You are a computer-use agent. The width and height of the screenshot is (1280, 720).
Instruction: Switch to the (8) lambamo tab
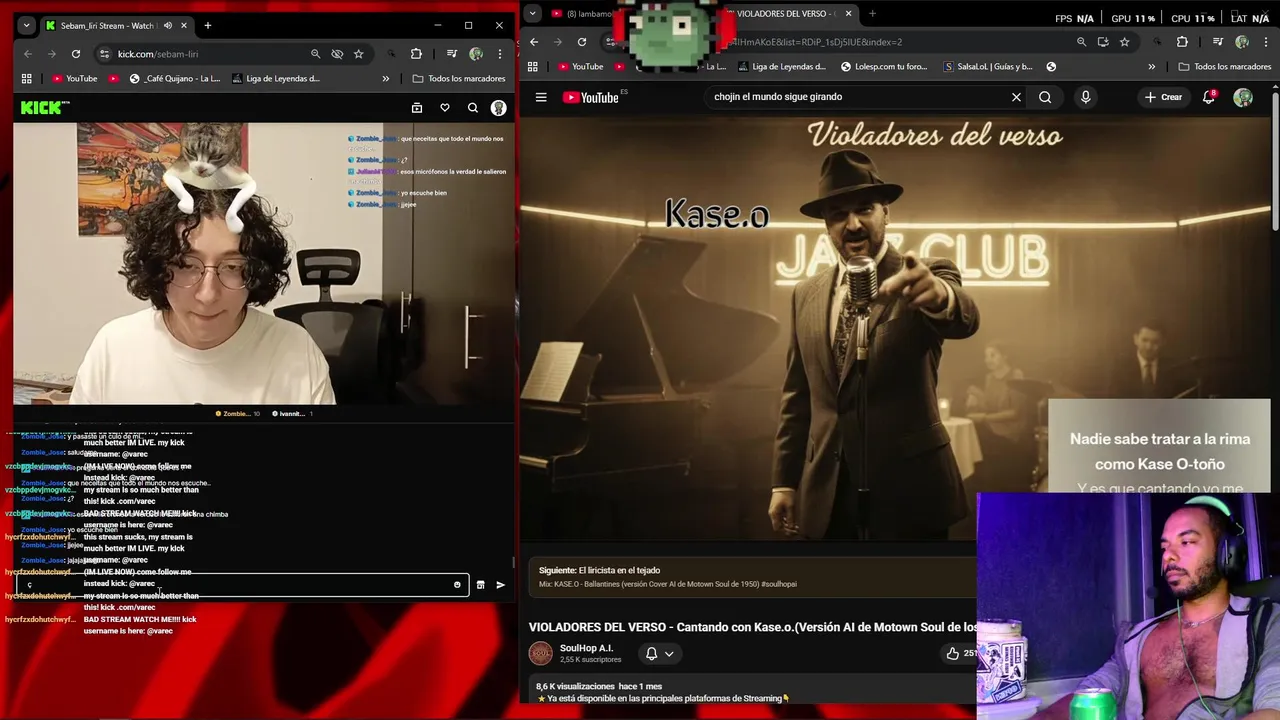click(583, 14)
